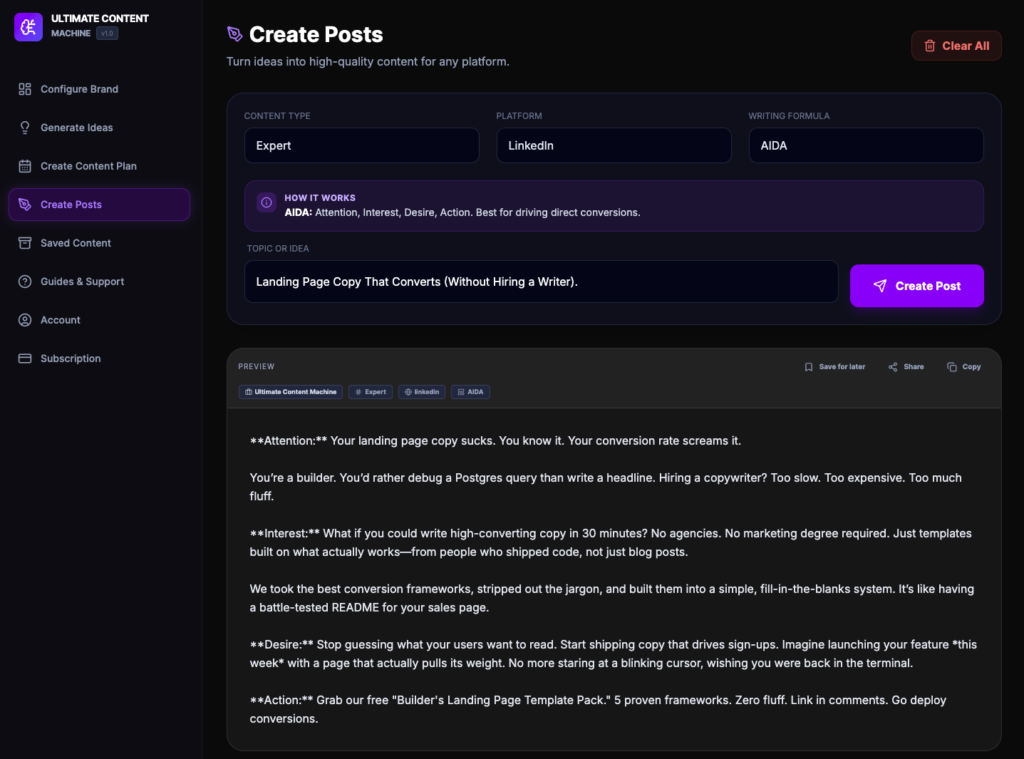Click the Saved Content archive icon
Viewport: 1024px width, 759px height.
click(25, 243)
